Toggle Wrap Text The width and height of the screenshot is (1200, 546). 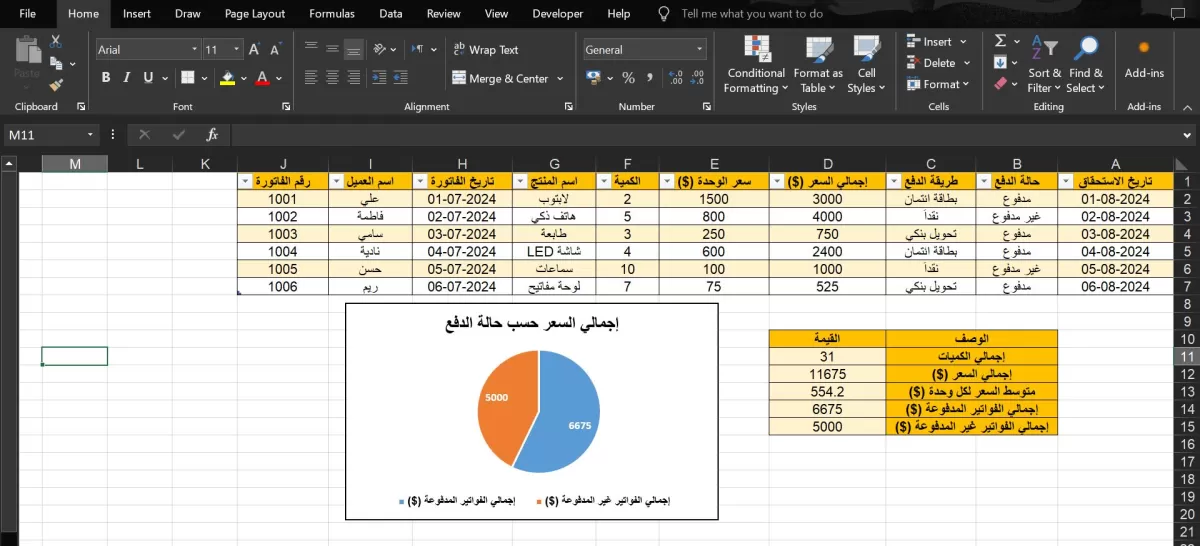click(x=486, y=49)
